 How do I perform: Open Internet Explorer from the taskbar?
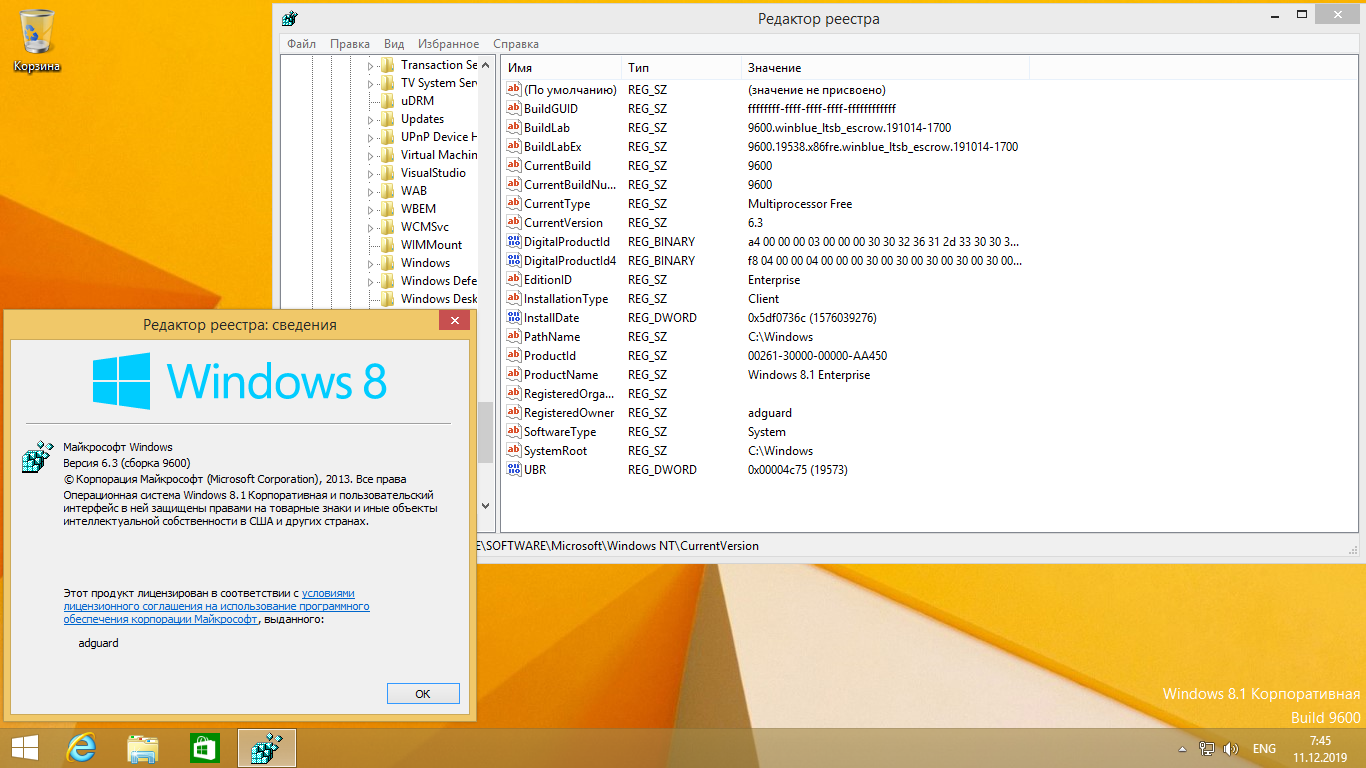(x=80, y=748)
